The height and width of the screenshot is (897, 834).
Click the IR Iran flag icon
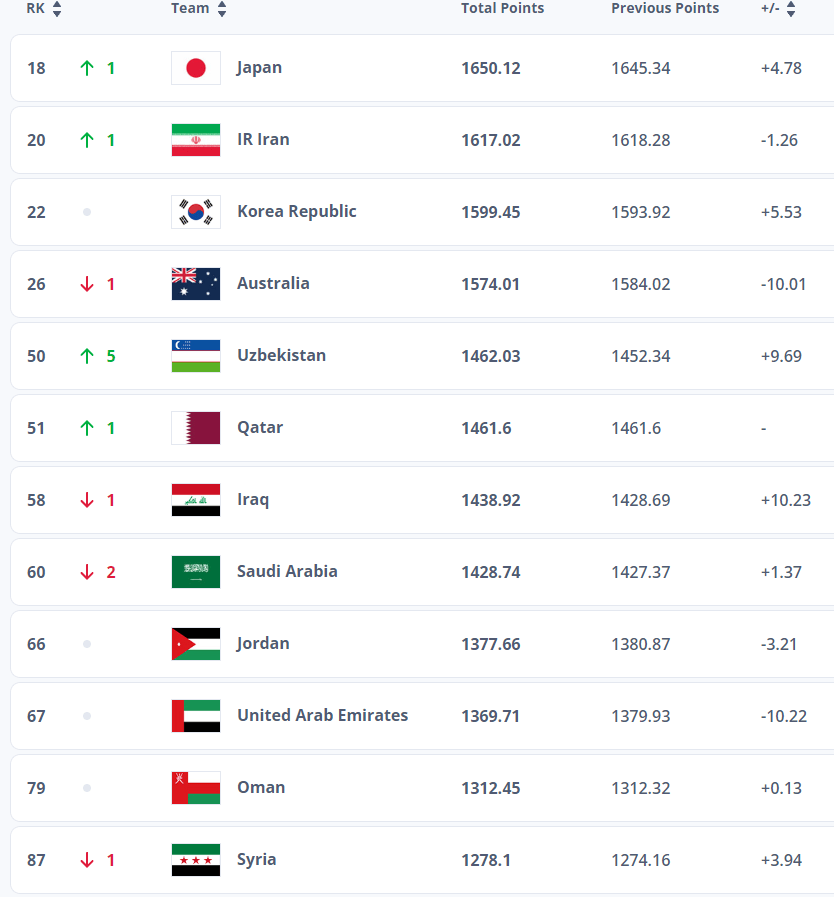tap(196, 140)
